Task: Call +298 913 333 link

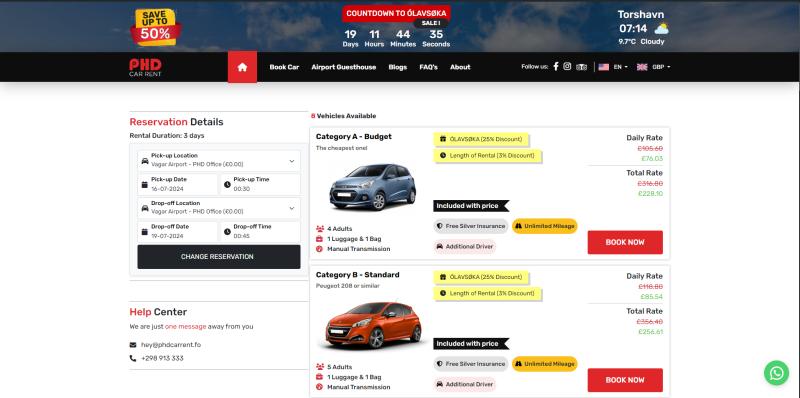Action: [162, 358]
